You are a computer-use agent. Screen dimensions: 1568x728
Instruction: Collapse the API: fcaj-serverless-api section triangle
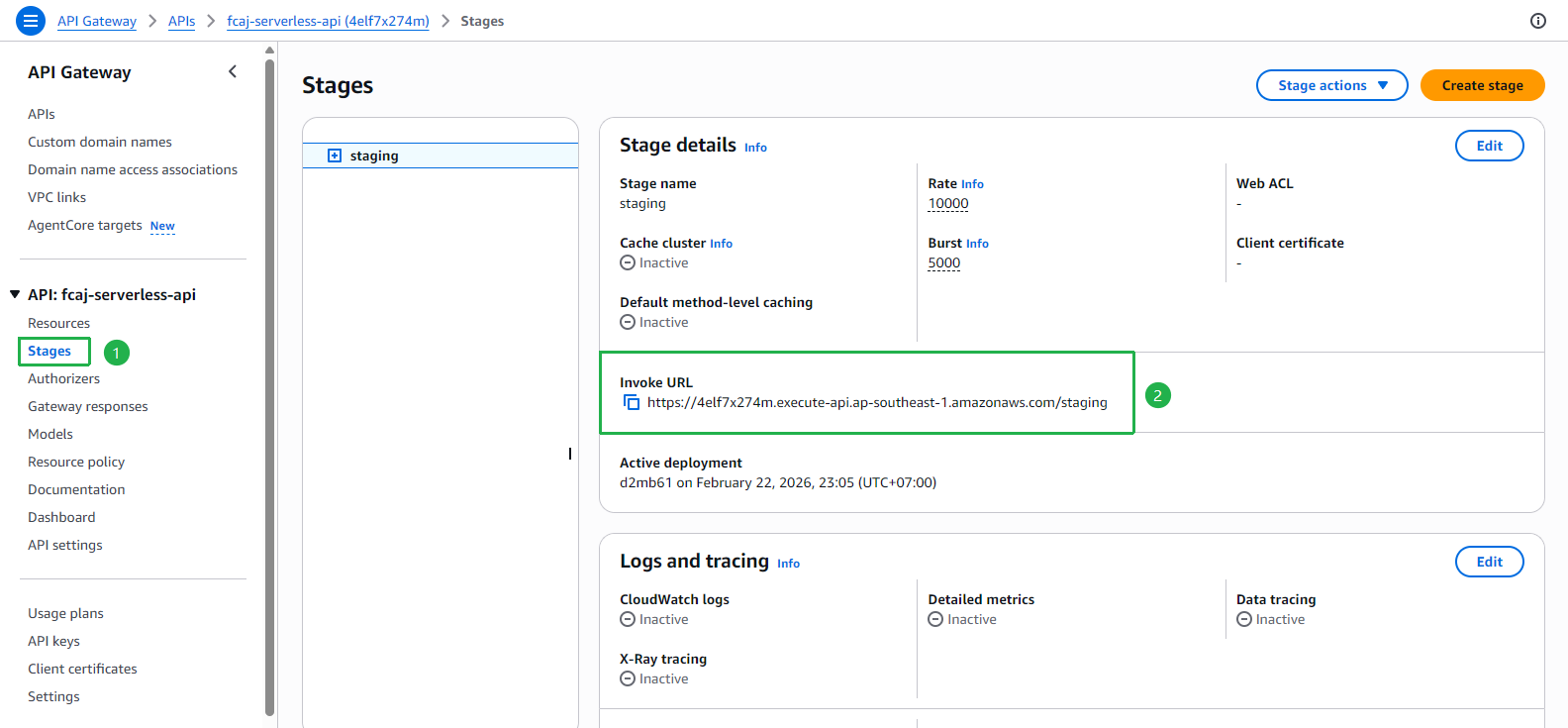(x=15, y=294)
